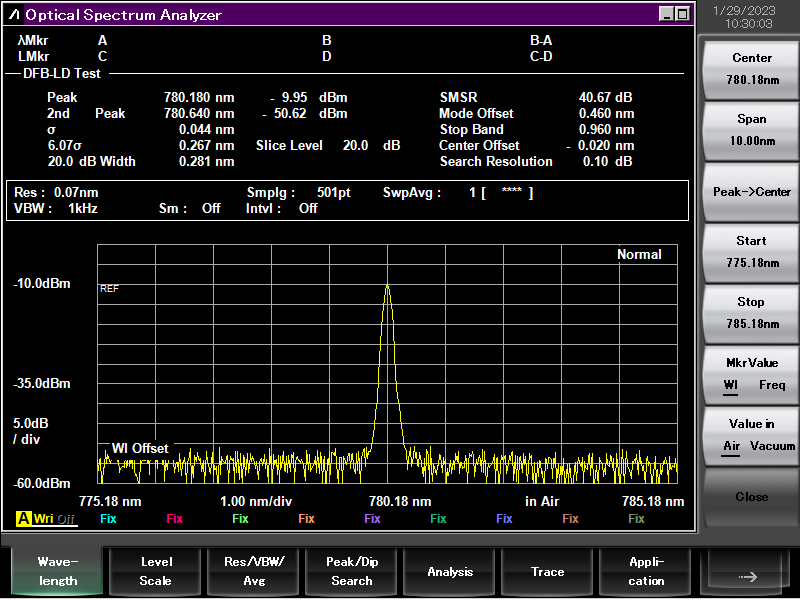Switch to the Analysis menu

(x=450, y=572)
